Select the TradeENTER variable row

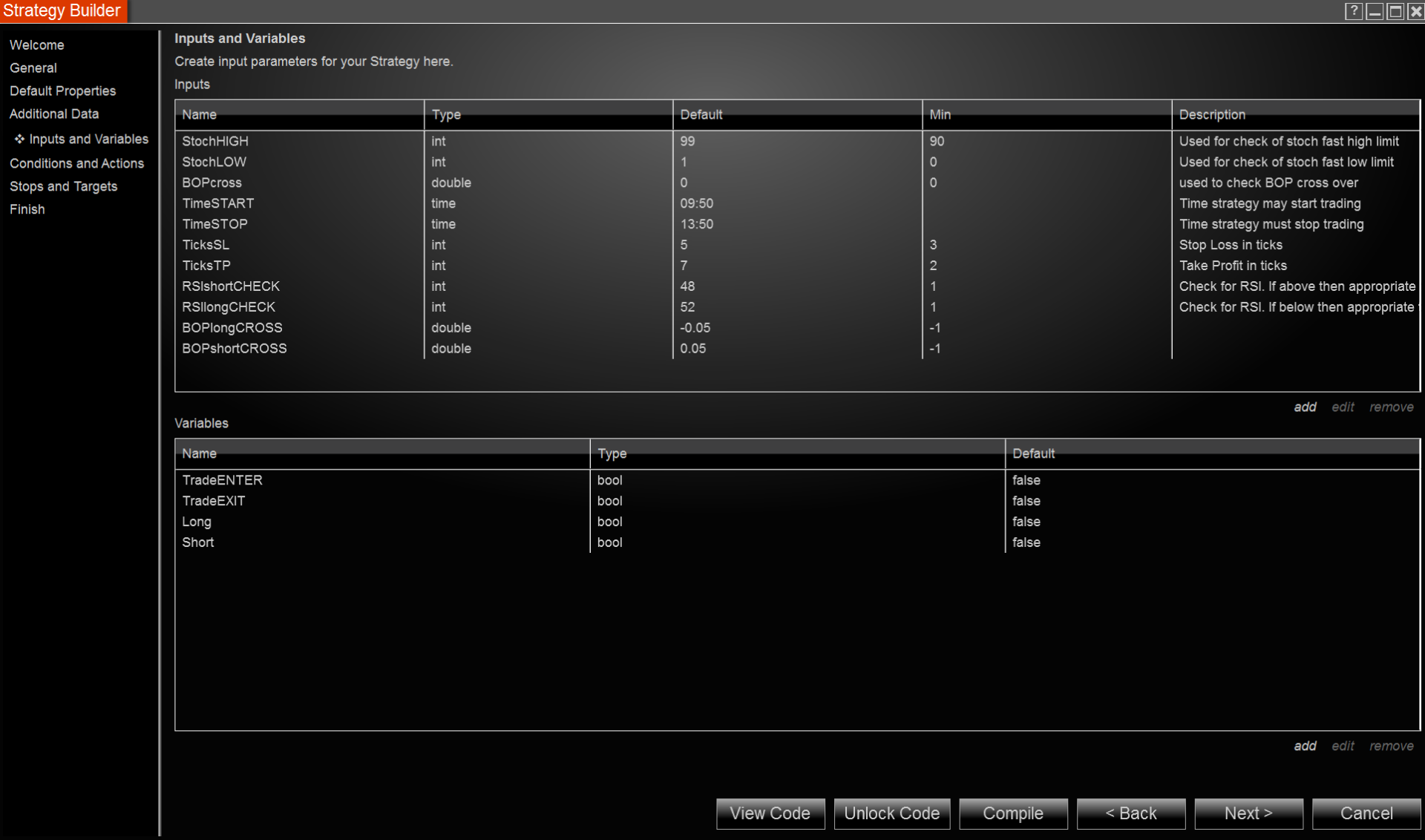[222, 480]
